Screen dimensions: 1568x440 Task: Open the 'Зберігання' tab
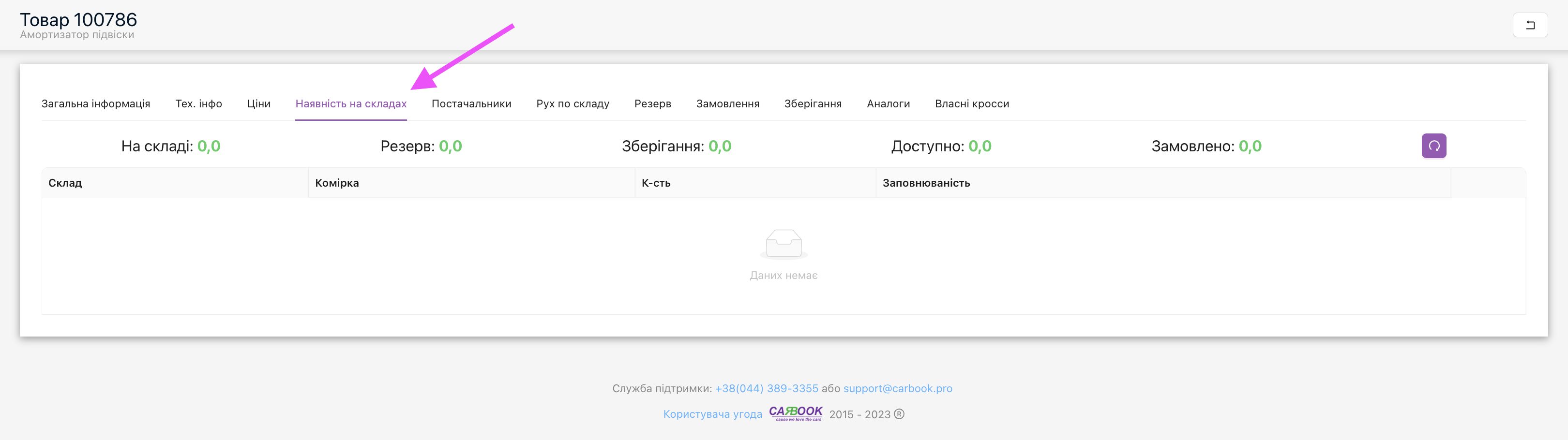click(813, 104)
